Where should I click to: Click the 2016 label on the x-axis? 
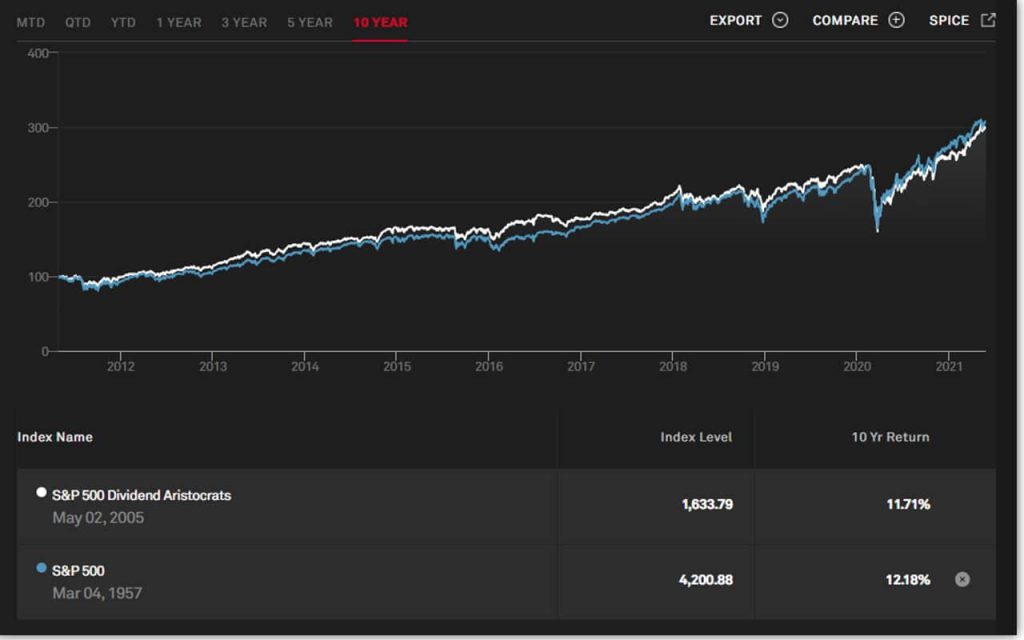pyautogui.click(x=489, y=366)
